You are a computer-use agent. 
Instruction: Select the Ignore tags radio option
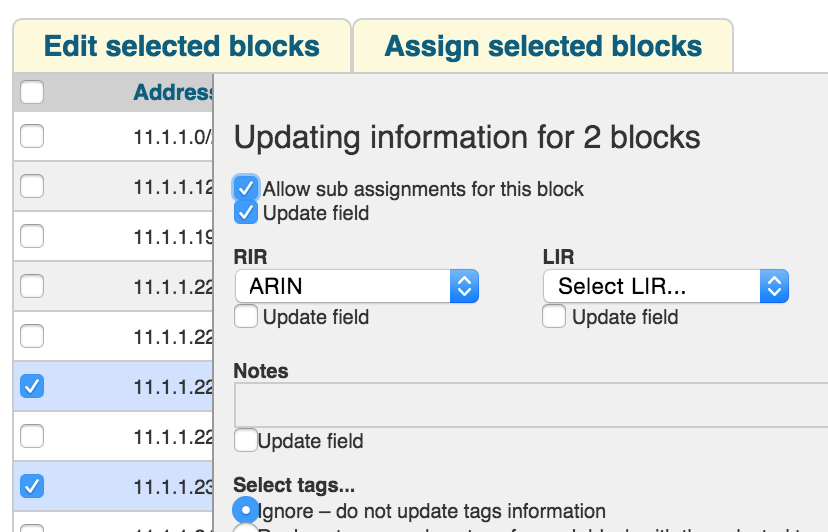click(x=245, y=510)
